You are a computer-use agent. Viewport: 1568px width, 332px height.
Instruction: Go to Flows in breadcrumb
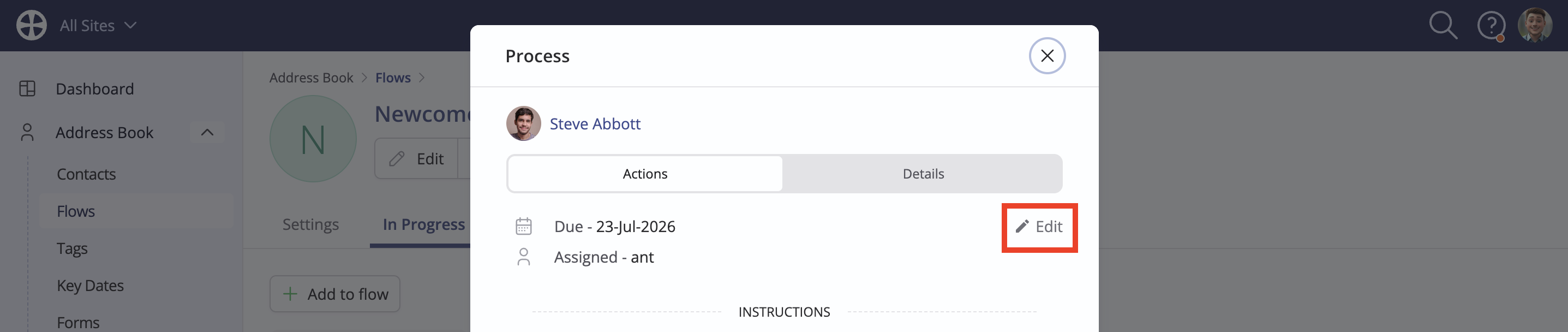(393, 78)
